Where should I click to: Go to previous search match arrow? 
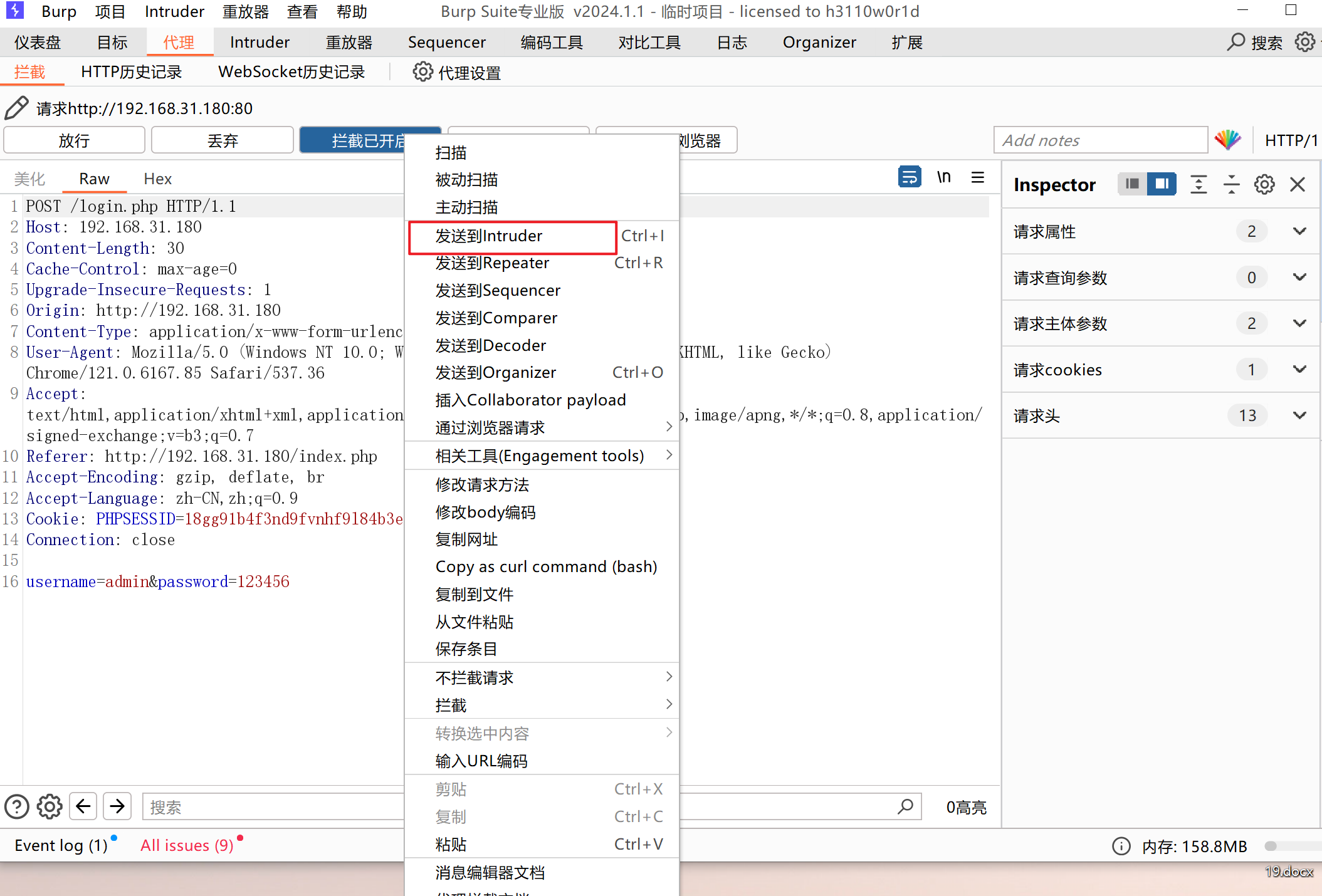(83, 806)
